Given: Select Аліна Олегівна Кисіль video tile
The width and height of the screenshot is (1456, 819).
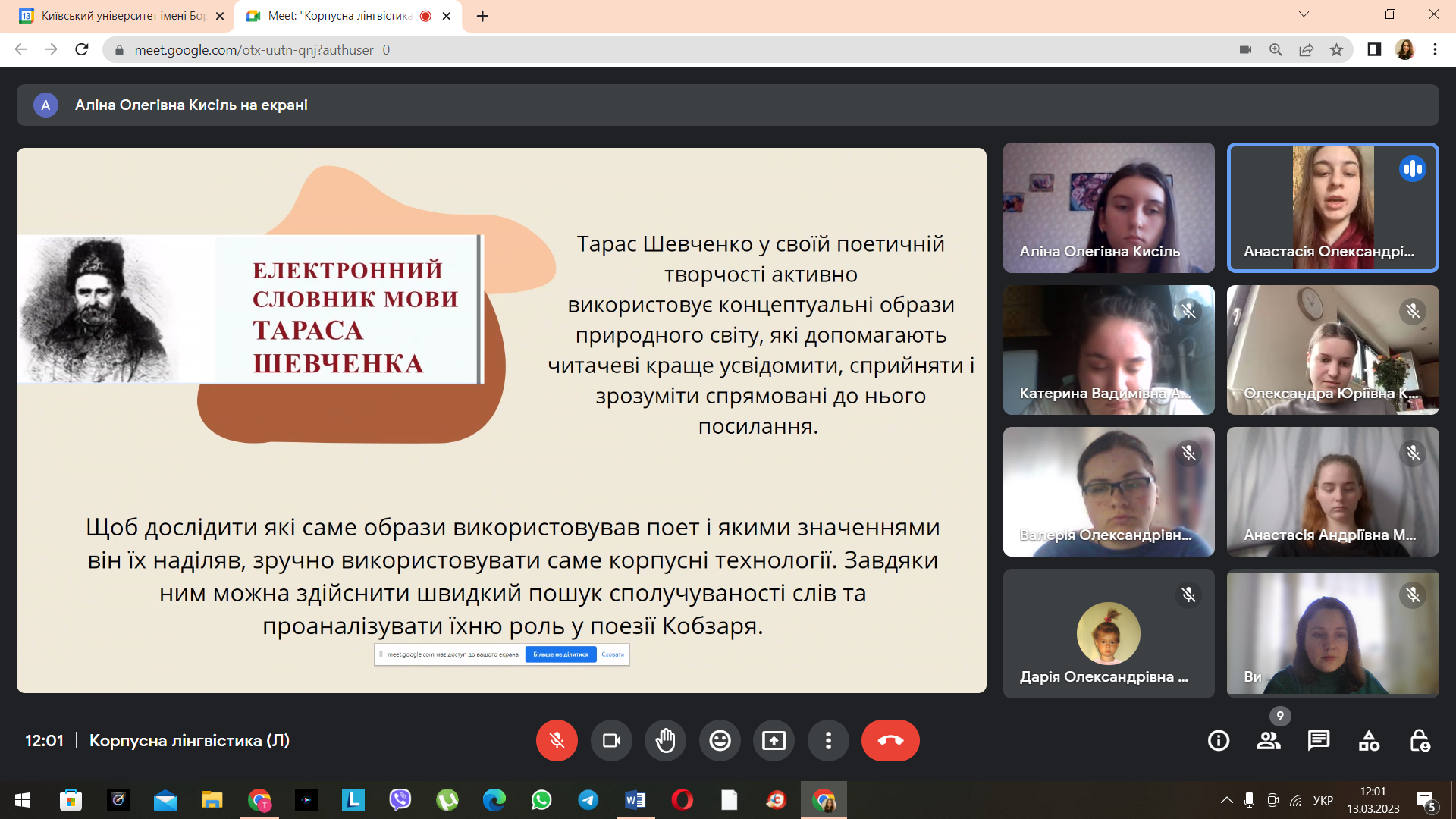Looking at the screenshot, I should pos(1109,207).
